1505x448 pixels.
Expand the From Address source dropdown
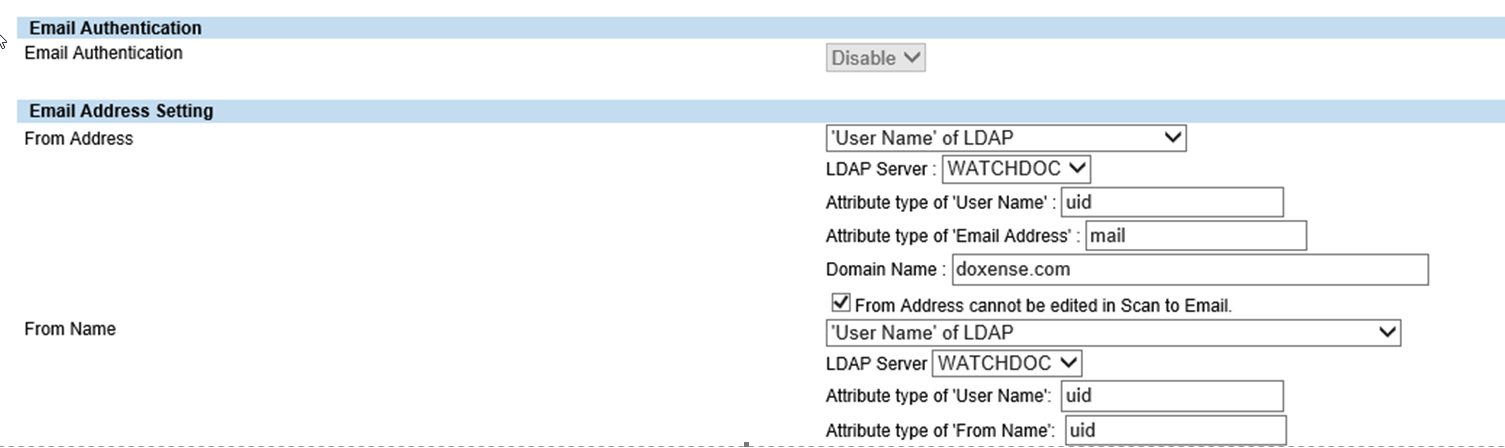[x=1005, y=138]
